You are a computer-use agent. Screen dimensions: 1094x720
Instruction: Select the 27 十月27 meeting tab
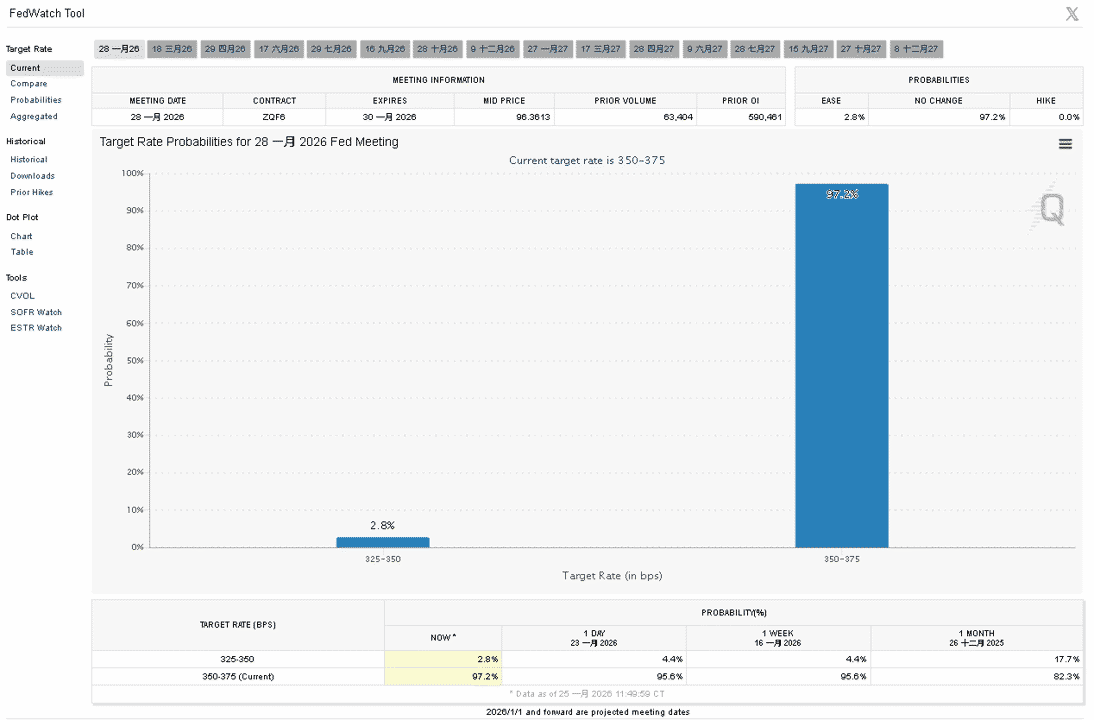pos(861,49)
